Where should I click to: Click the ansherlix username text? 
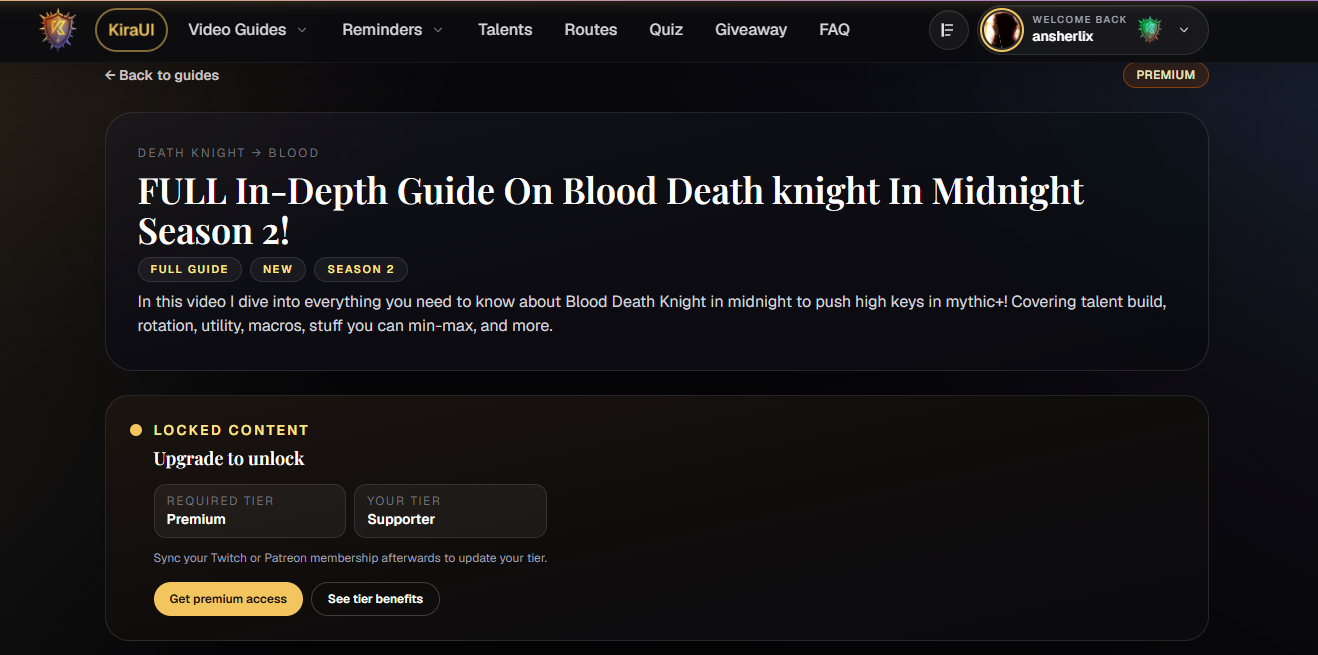1064,37
